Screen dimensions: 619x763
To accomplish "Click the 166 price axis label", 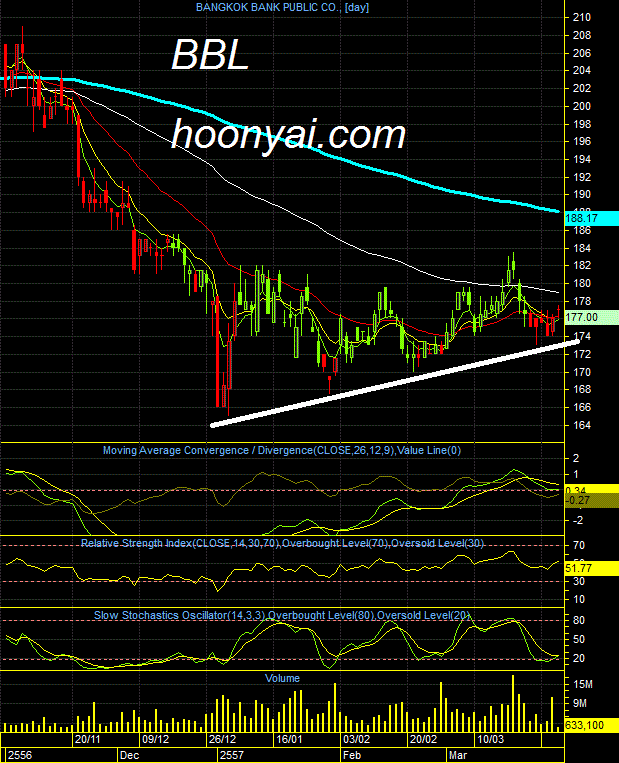I will click(x=582, y=408).
